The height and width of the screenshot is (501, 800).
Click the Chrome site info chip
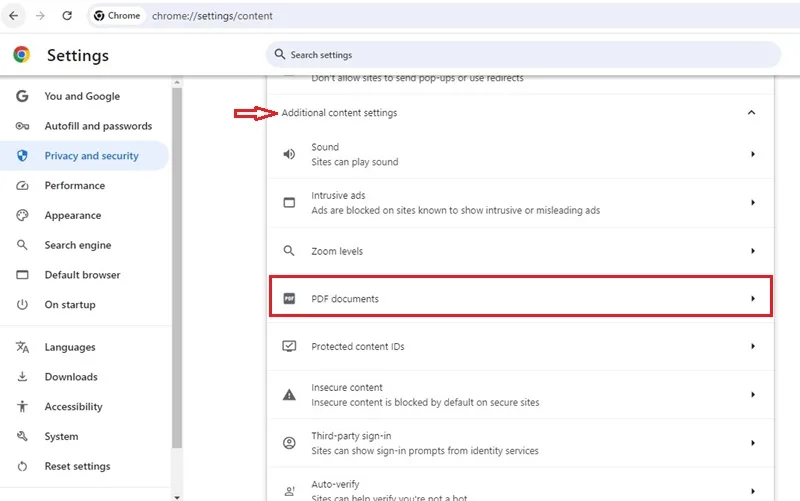point(117,16)
